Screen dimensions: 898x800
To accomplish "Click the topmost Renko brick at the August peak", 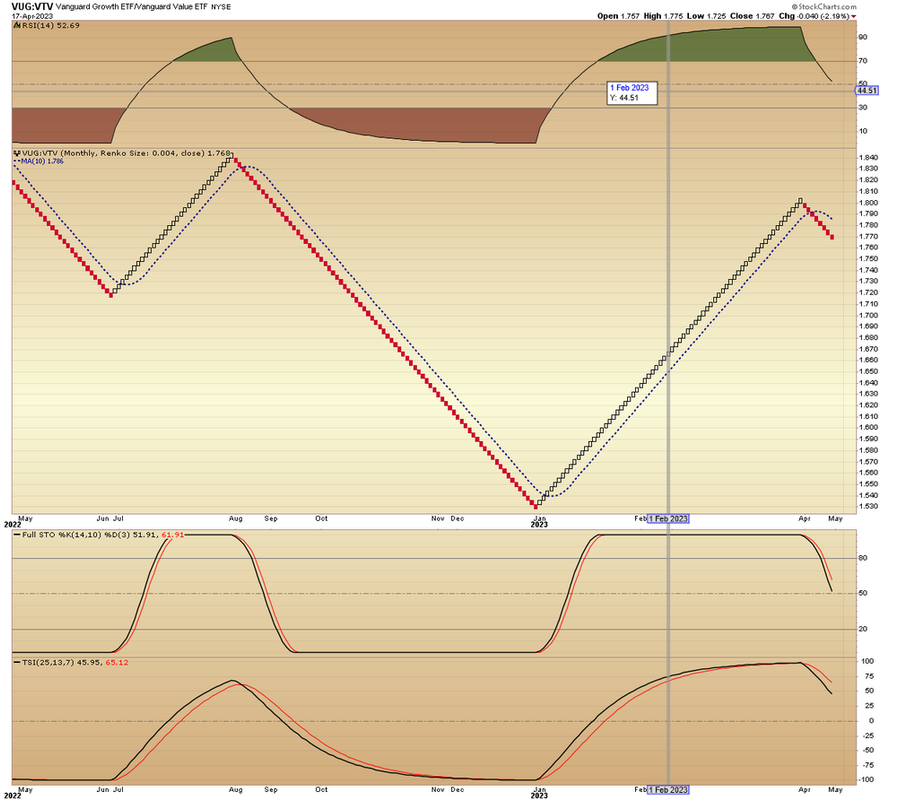I will [x=231, y=157].
